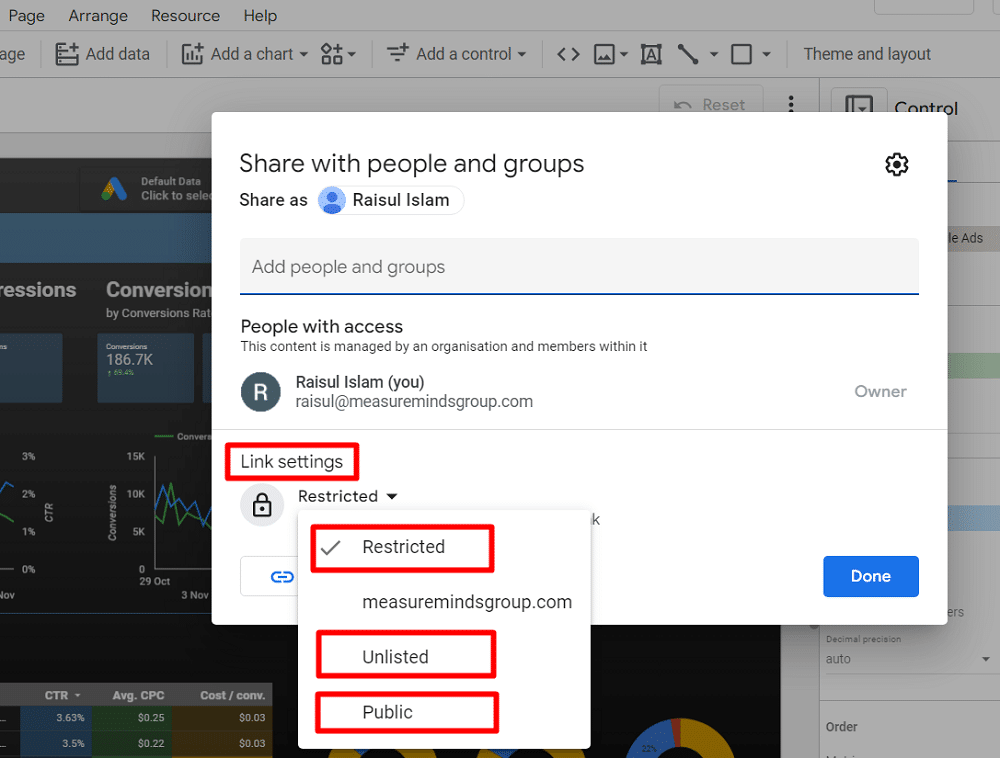Click the Done button
Viewport: 1000px width, 758px height.
coord(870,576)
